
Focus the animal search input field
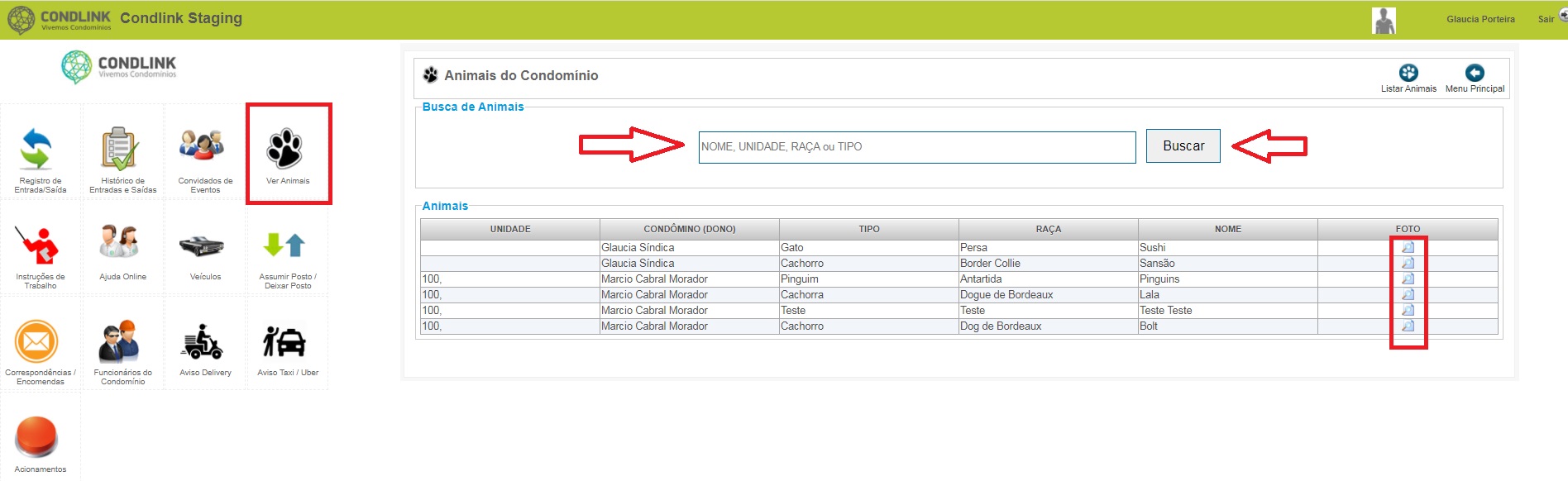pos(916,147)
